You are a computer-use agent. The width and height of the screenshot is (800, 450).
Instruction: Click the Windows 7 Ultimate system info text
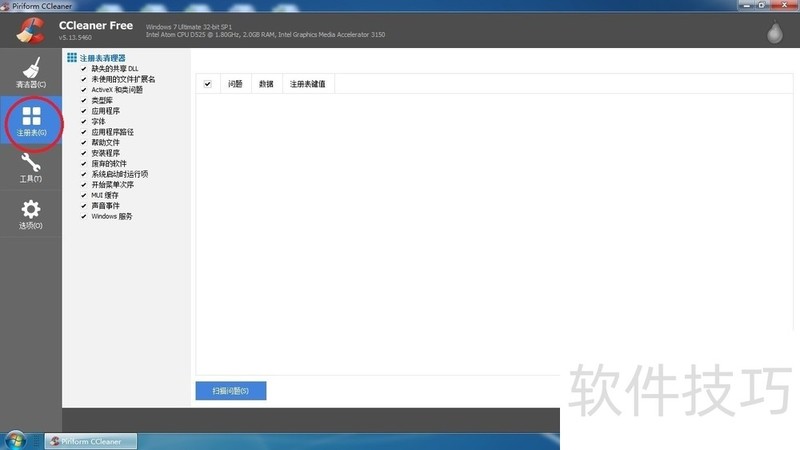click(189, 27)
